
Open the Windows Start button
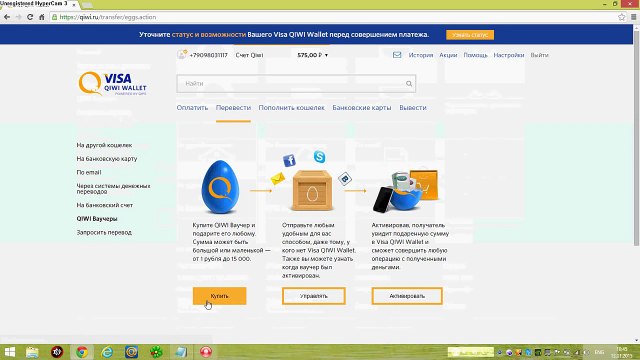(9, 352)
